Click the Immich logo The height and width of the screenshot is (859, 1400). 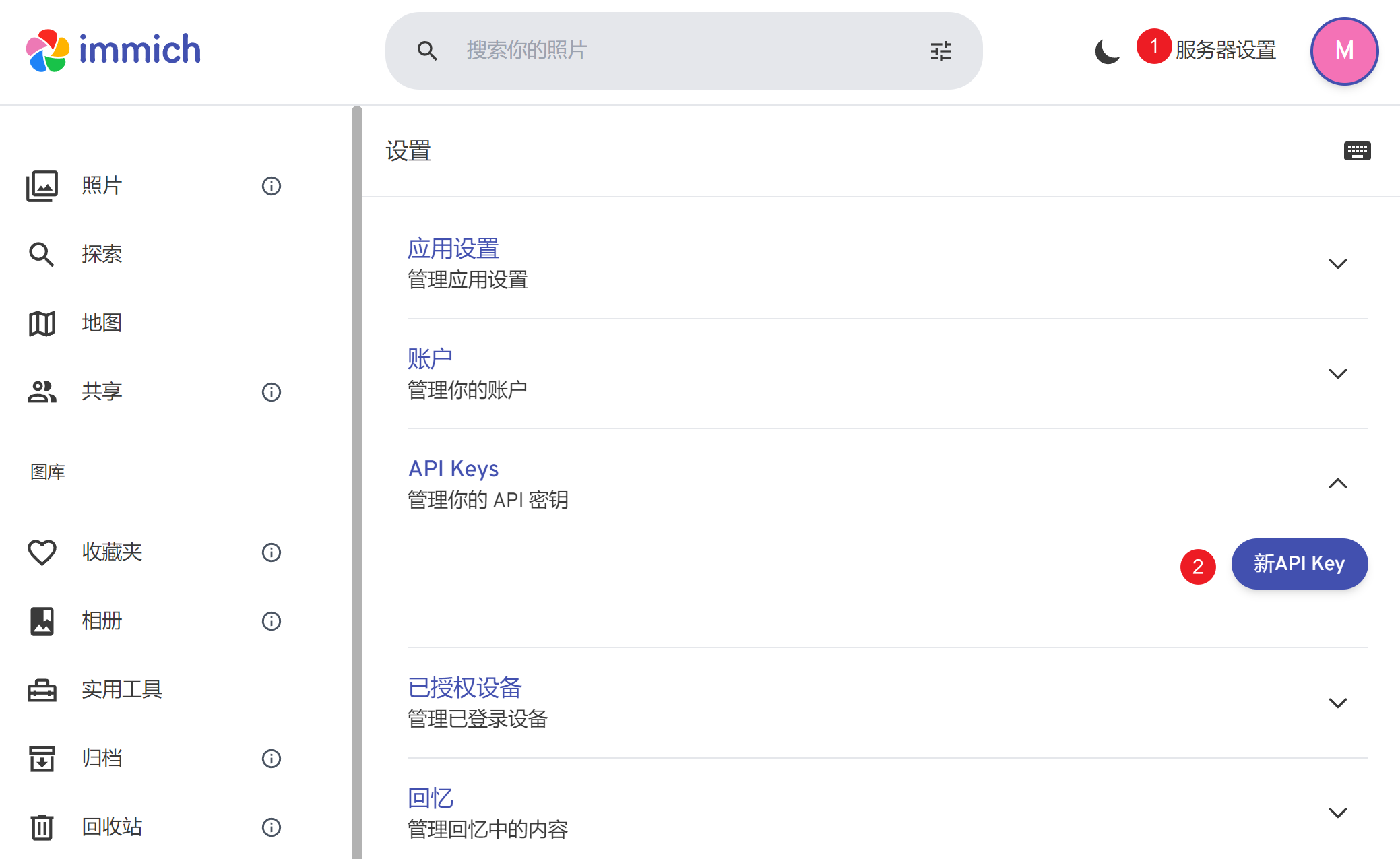(113, 51)
